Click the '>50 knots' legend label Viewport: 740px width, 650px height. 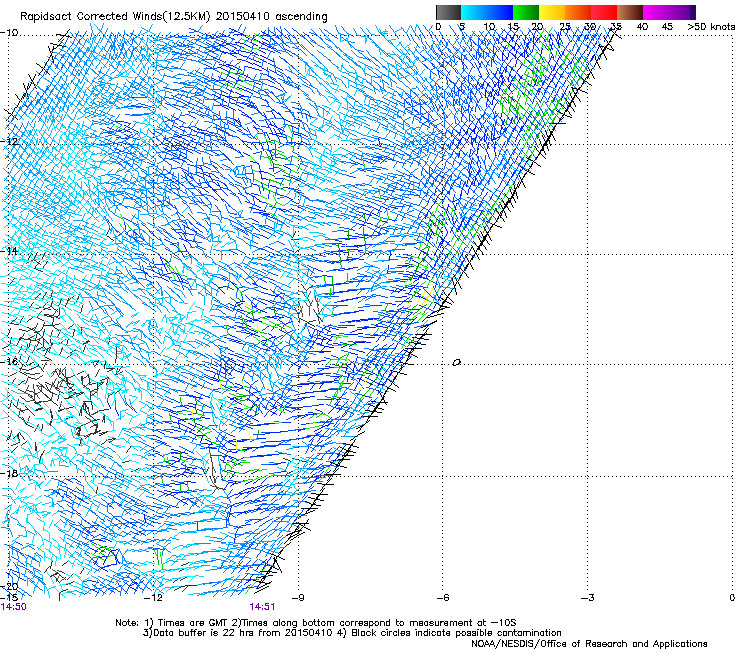711,27
